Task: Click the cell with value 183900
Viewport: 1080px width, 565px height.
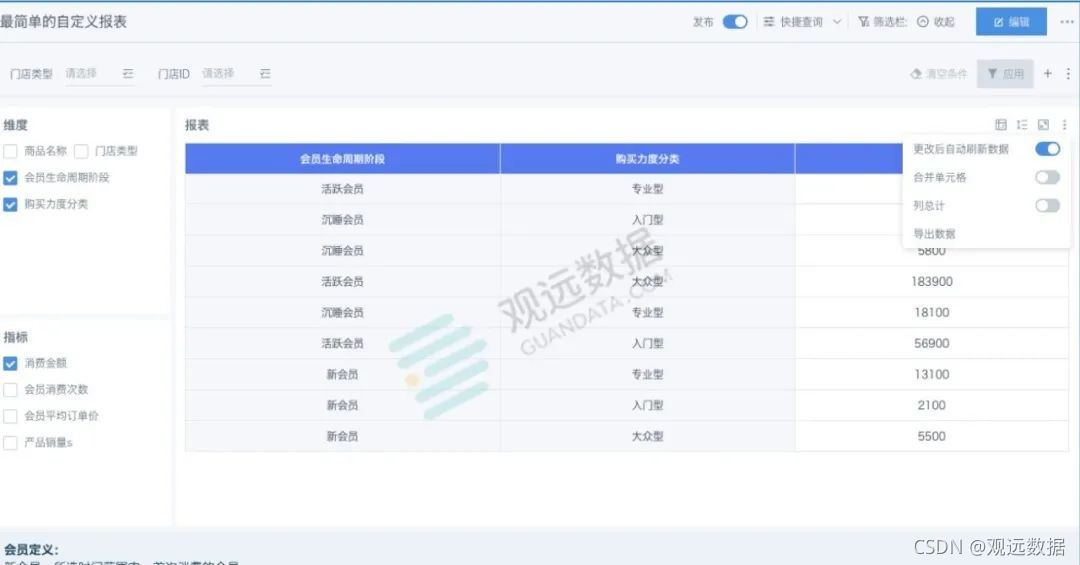Action: tap(931, 281)
